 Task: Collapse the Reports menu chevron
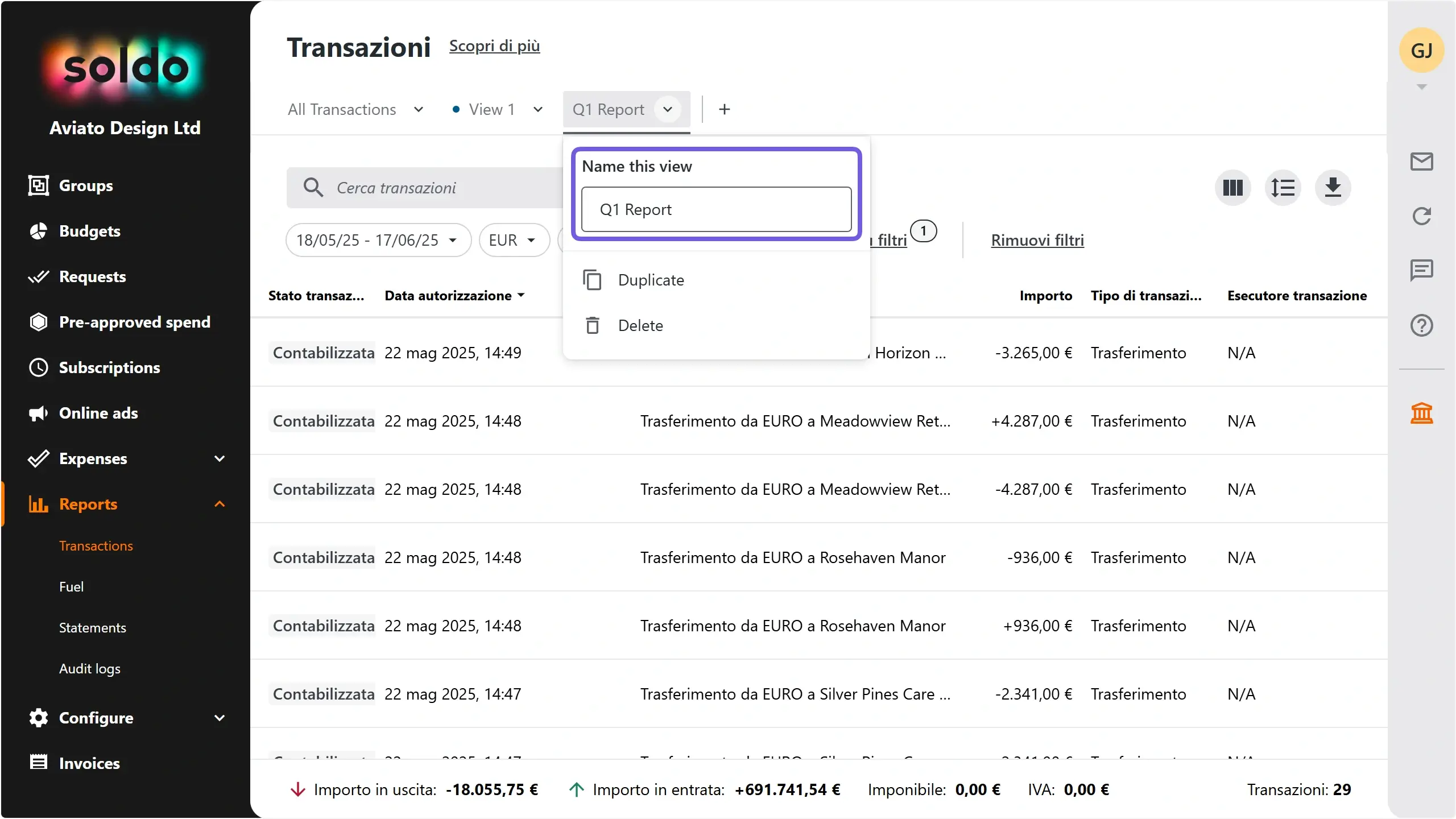220,504
